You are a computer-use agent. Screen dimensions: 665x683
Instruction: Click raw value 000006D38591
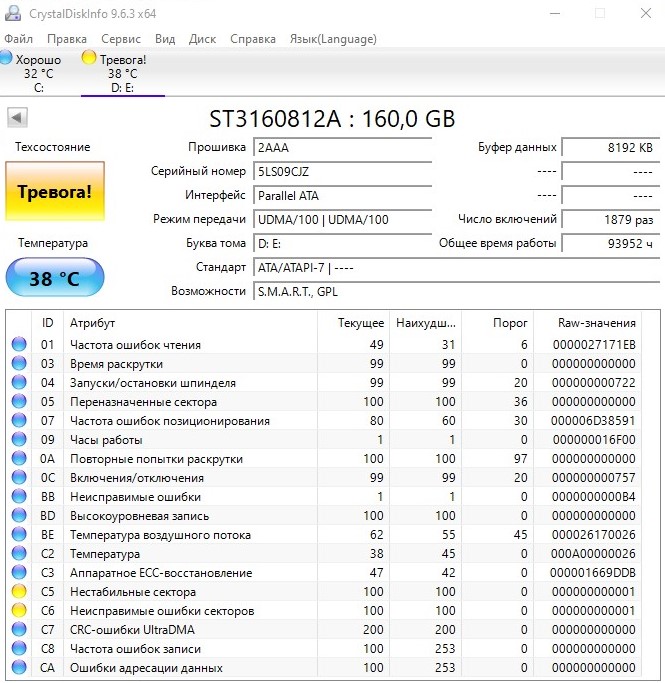click(593, 420)
